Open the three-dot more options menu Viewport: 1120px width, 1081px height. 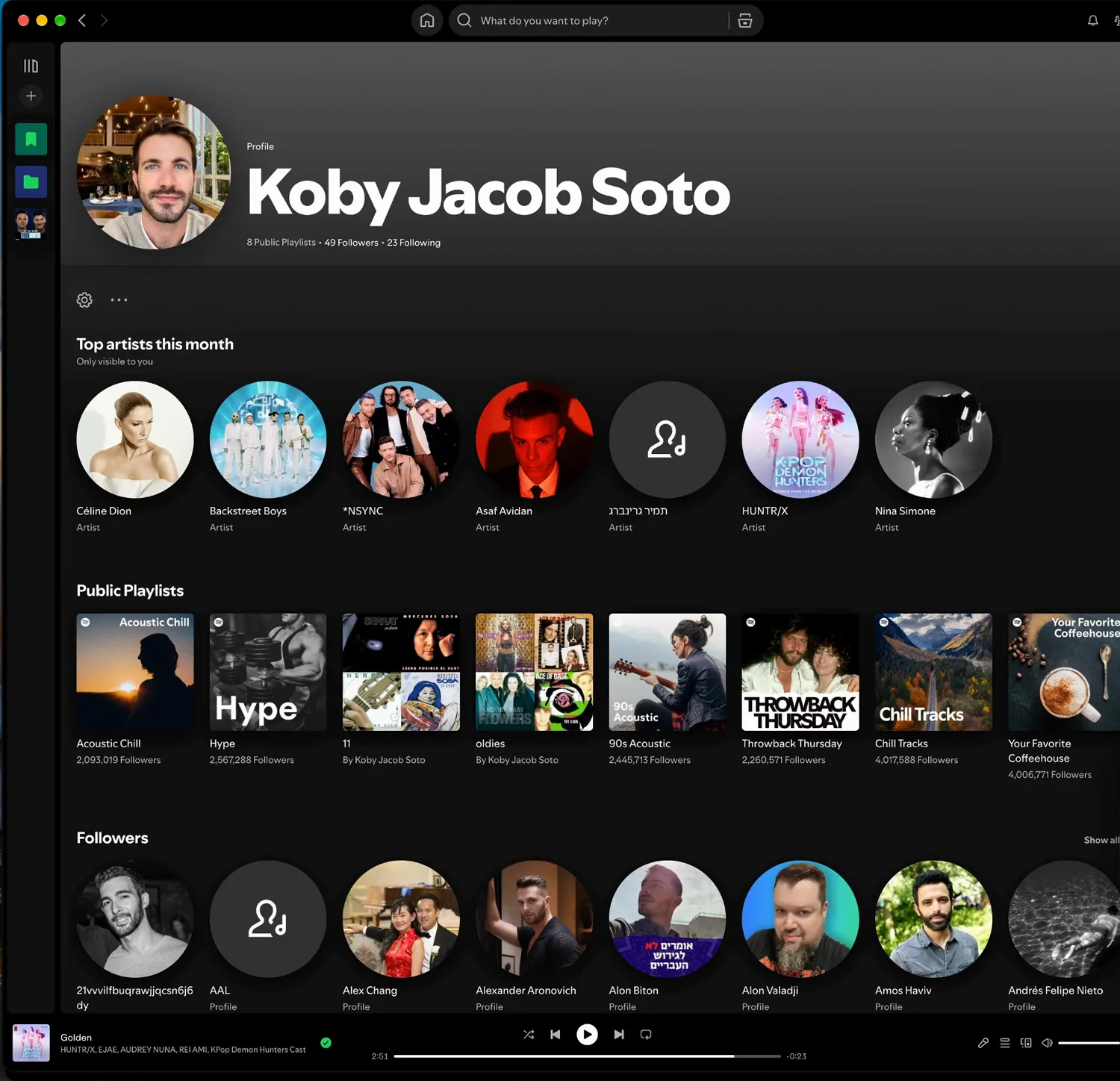(119, 299)
